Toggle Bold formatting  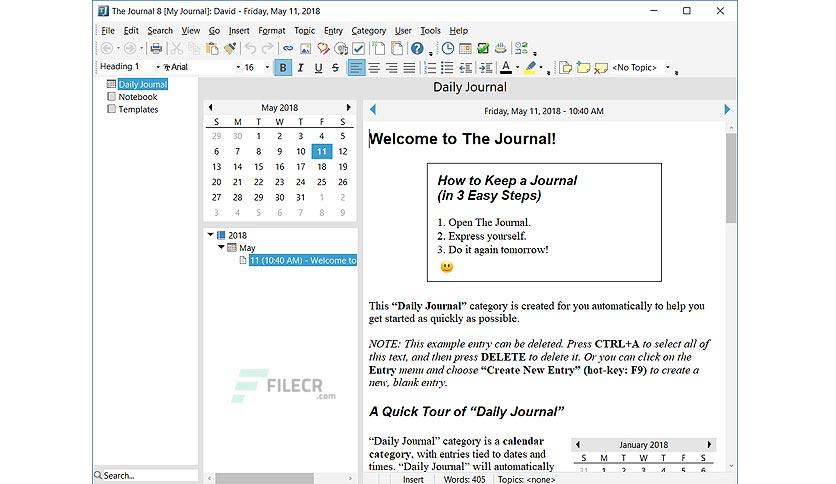coord(283,68)
